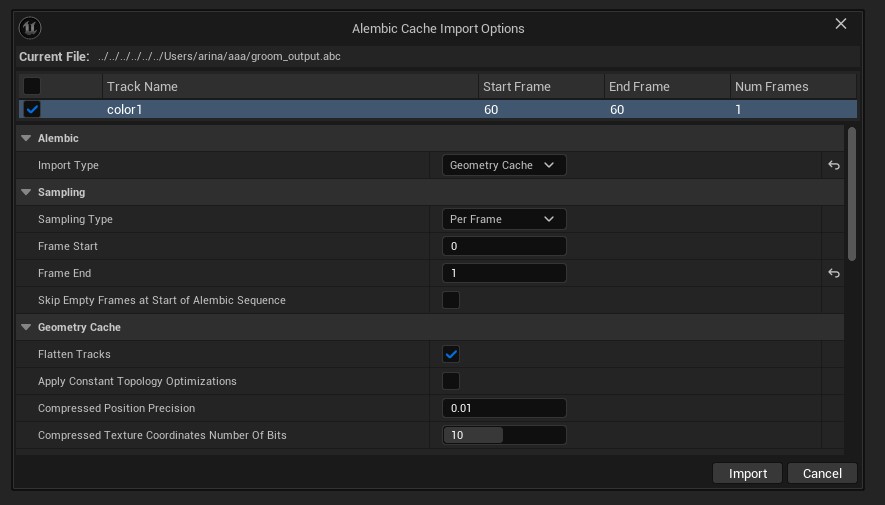Viewport: 885px width, 505px height.
Task: Click the Frame Start input field
Action: click(x=504, y=246)
